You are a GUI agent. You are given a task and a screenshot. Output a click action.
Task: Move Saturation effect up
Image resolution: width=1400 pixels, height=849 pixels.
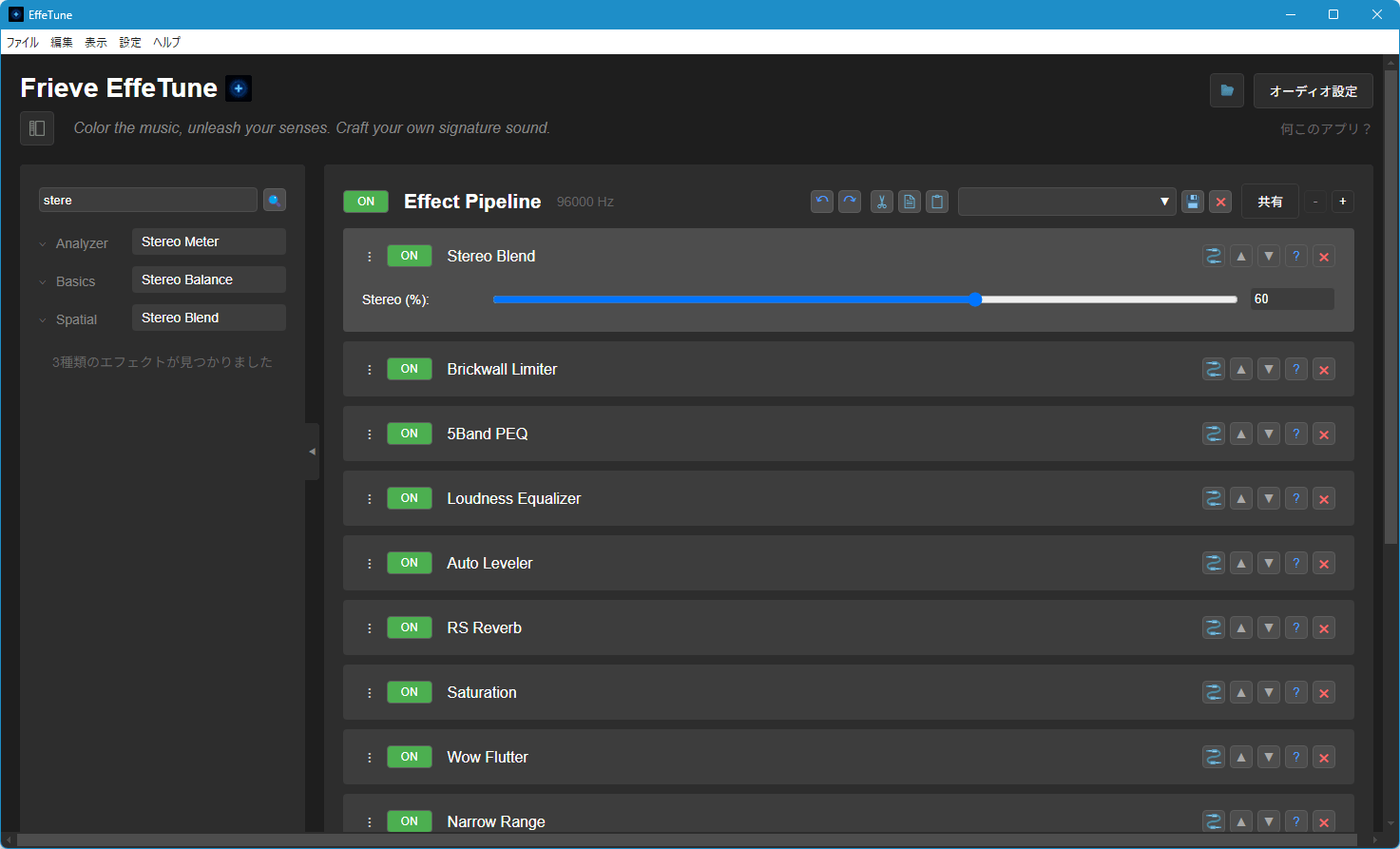[x=1241, y=692]
